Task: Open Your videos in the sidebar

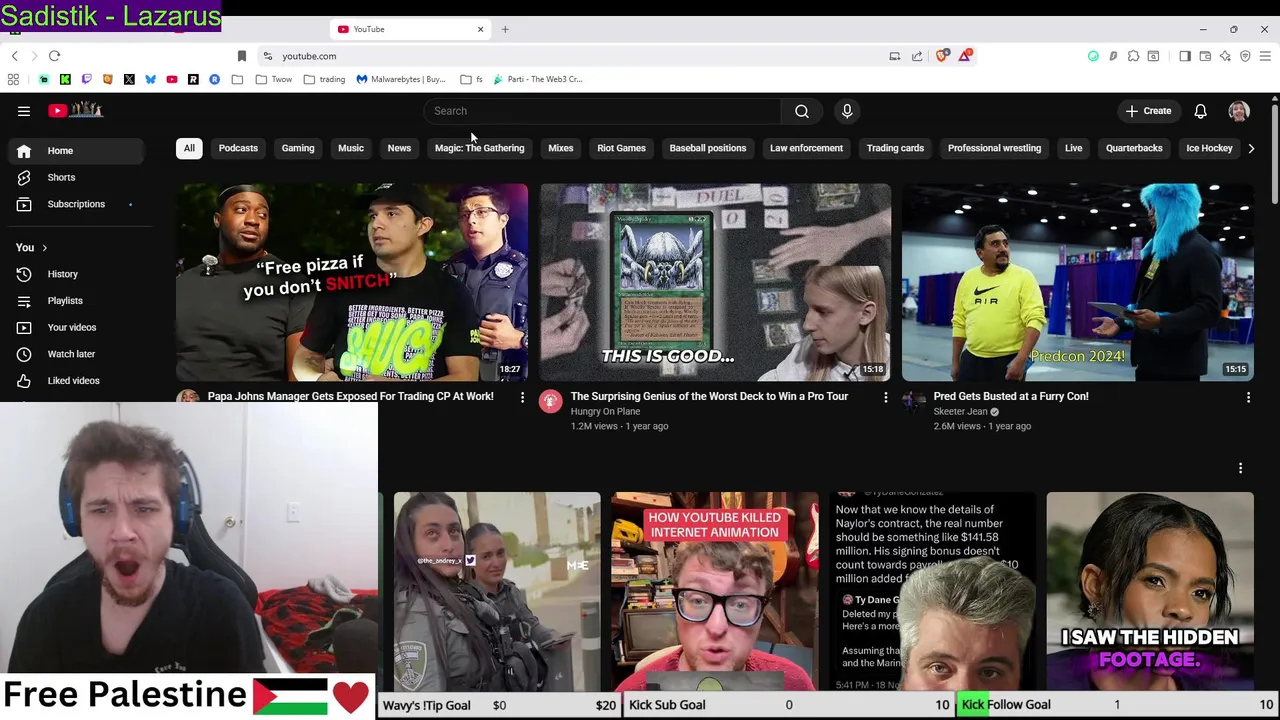Action: coord(77,327)
